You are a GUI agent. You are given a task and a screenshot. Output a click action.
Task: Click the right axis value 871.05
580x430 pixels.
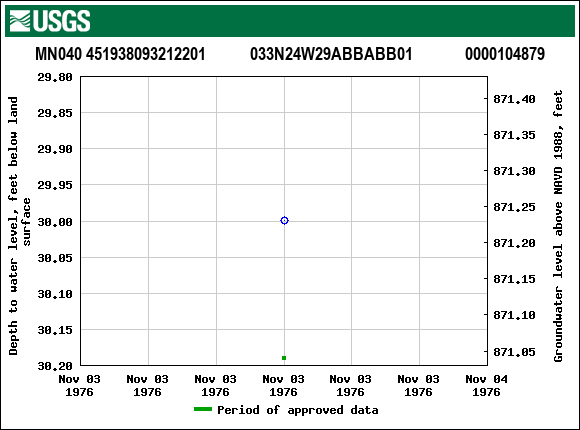point(515,352)
